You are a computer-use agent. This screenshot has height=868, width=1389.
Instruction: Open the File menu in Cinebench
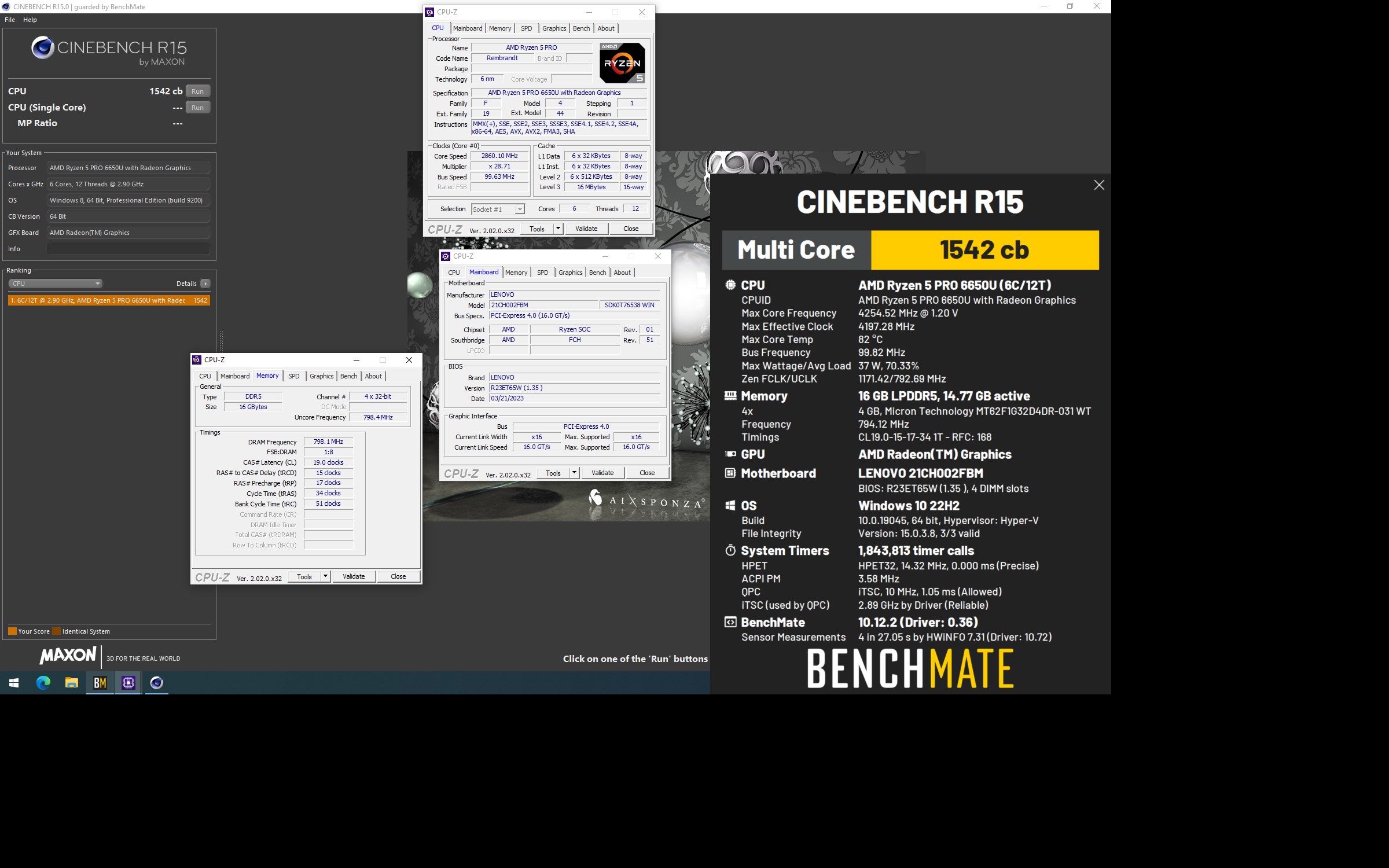(x=10, y=20)
